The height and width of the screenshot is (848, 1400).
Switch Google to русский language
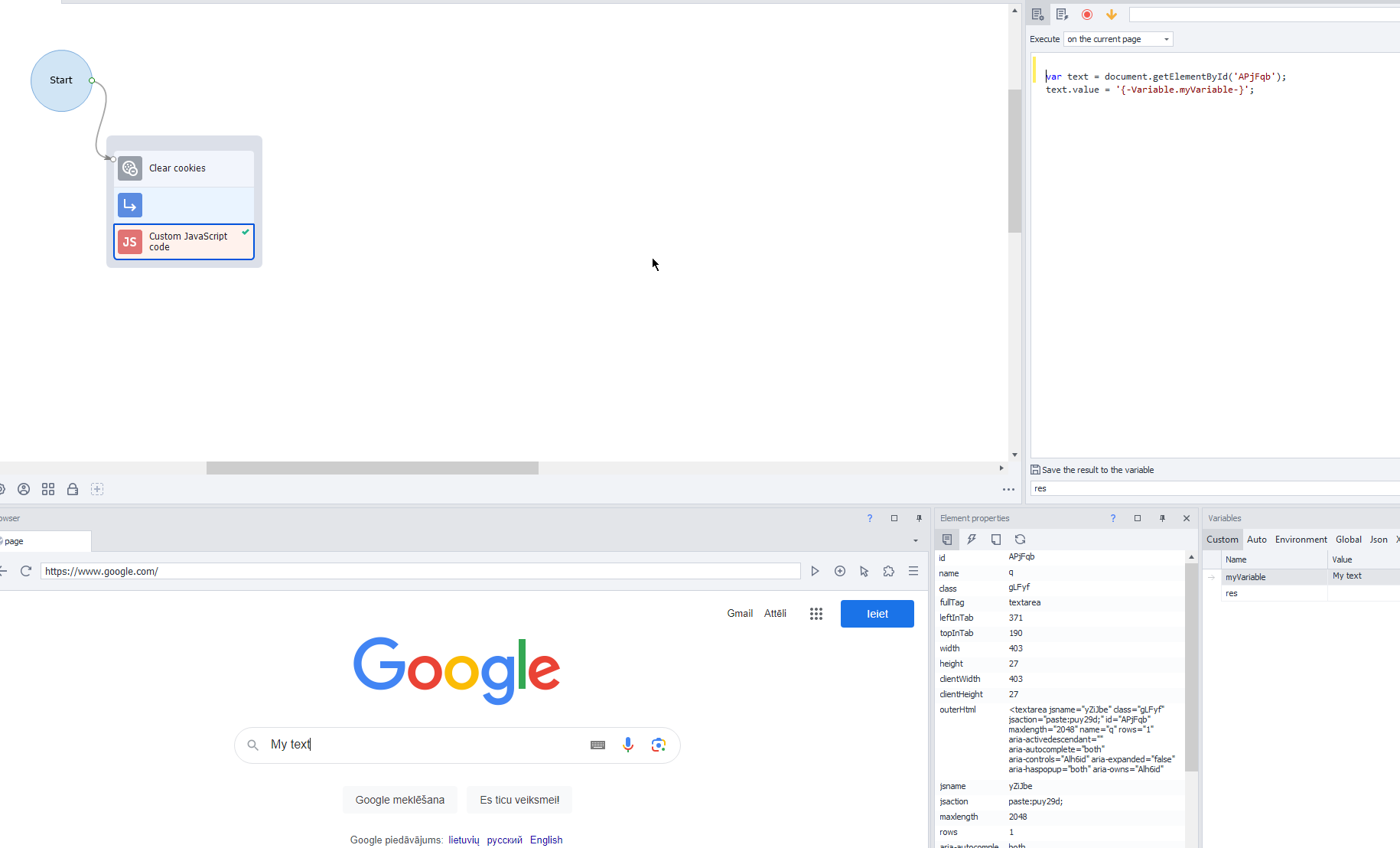click(505, 840)
